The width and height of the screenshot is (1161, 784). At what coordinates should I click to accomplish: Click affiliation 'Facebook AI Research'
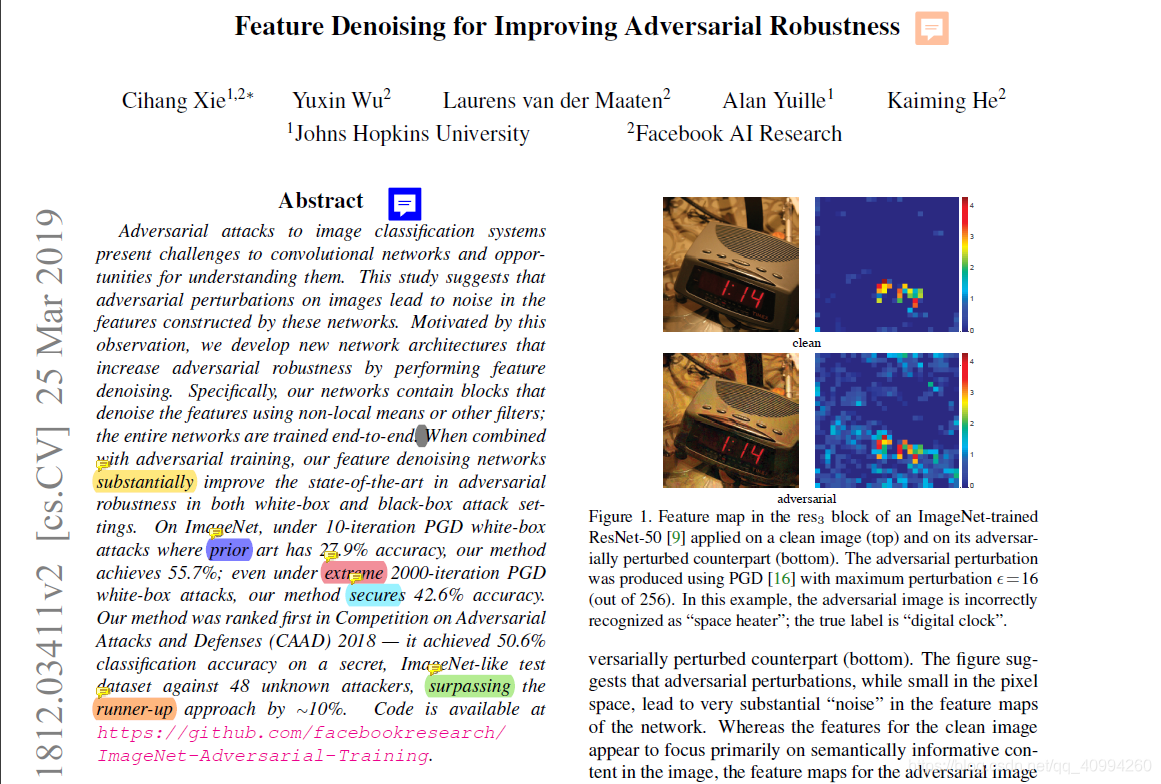point(739,134)
